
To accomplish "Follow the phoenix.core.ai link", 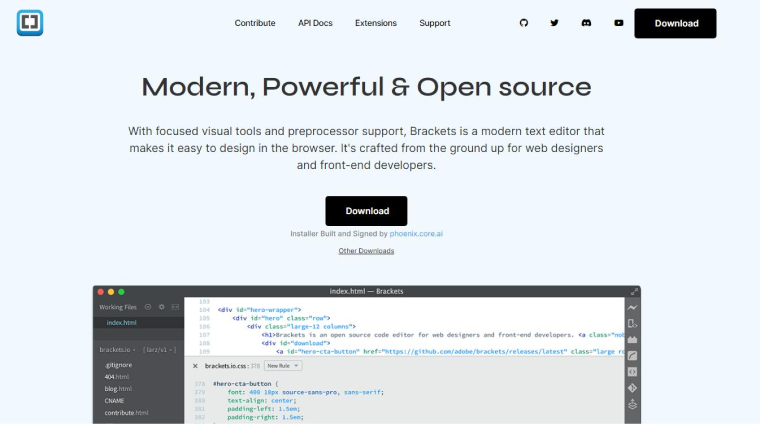I will [416, 234].
